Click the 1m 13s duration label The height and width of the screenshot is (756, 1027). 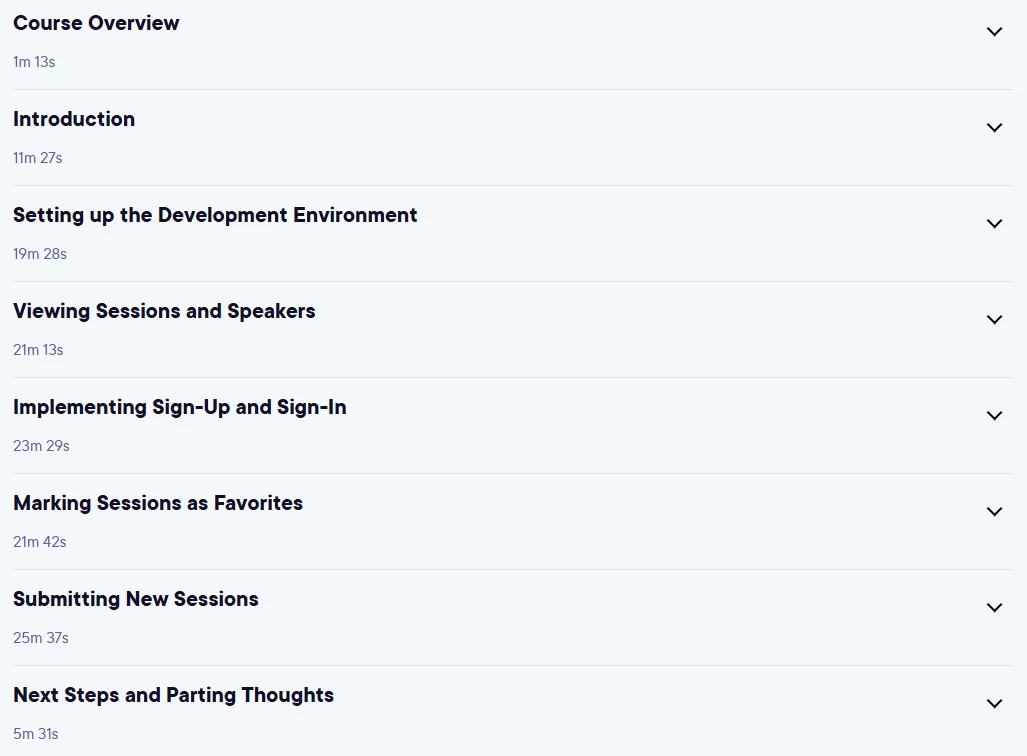click(x=34, y=62)
